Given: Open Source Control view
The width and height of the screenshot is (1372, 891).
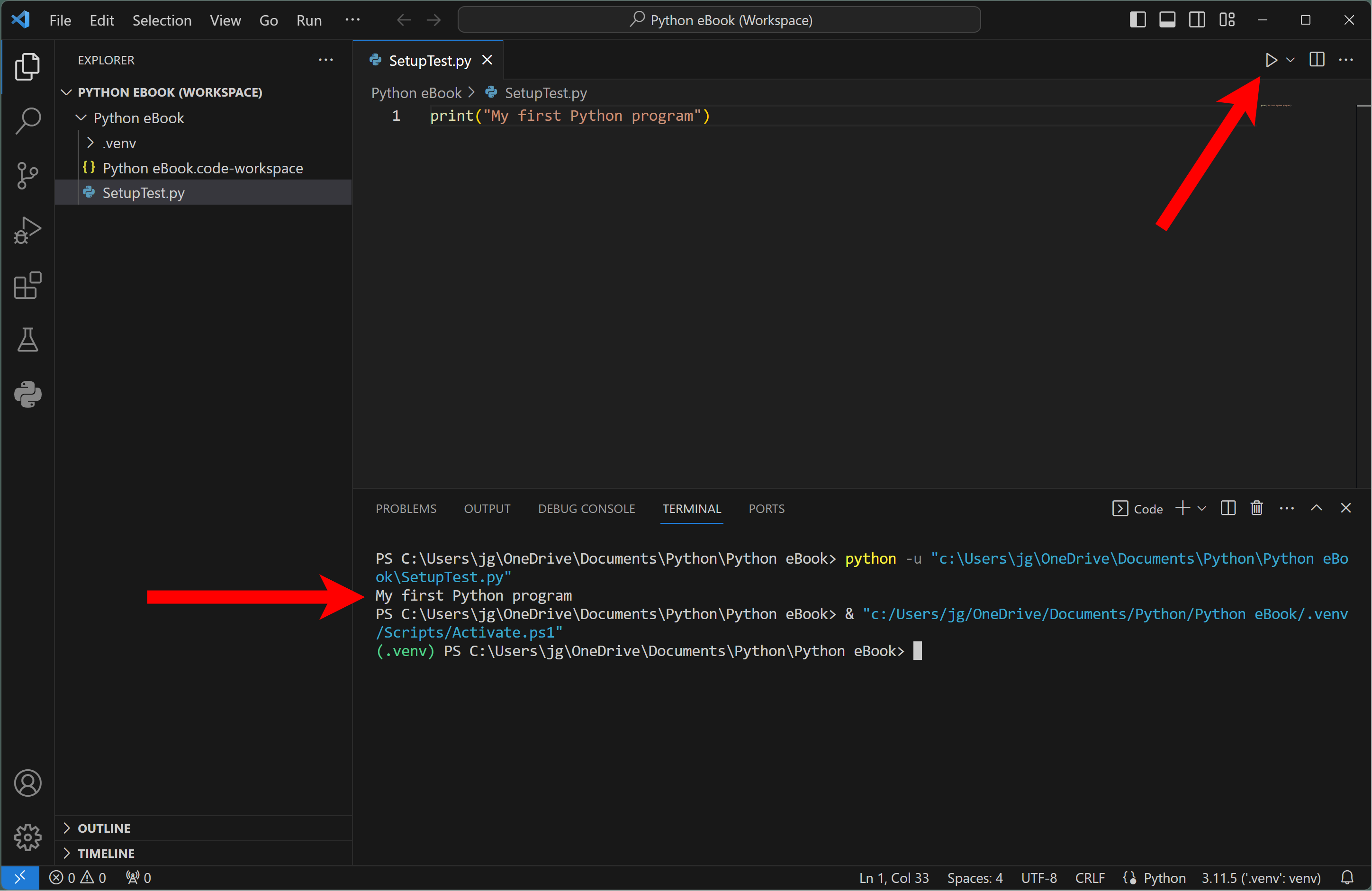Looking at the screenshot, I should [27, 175].
